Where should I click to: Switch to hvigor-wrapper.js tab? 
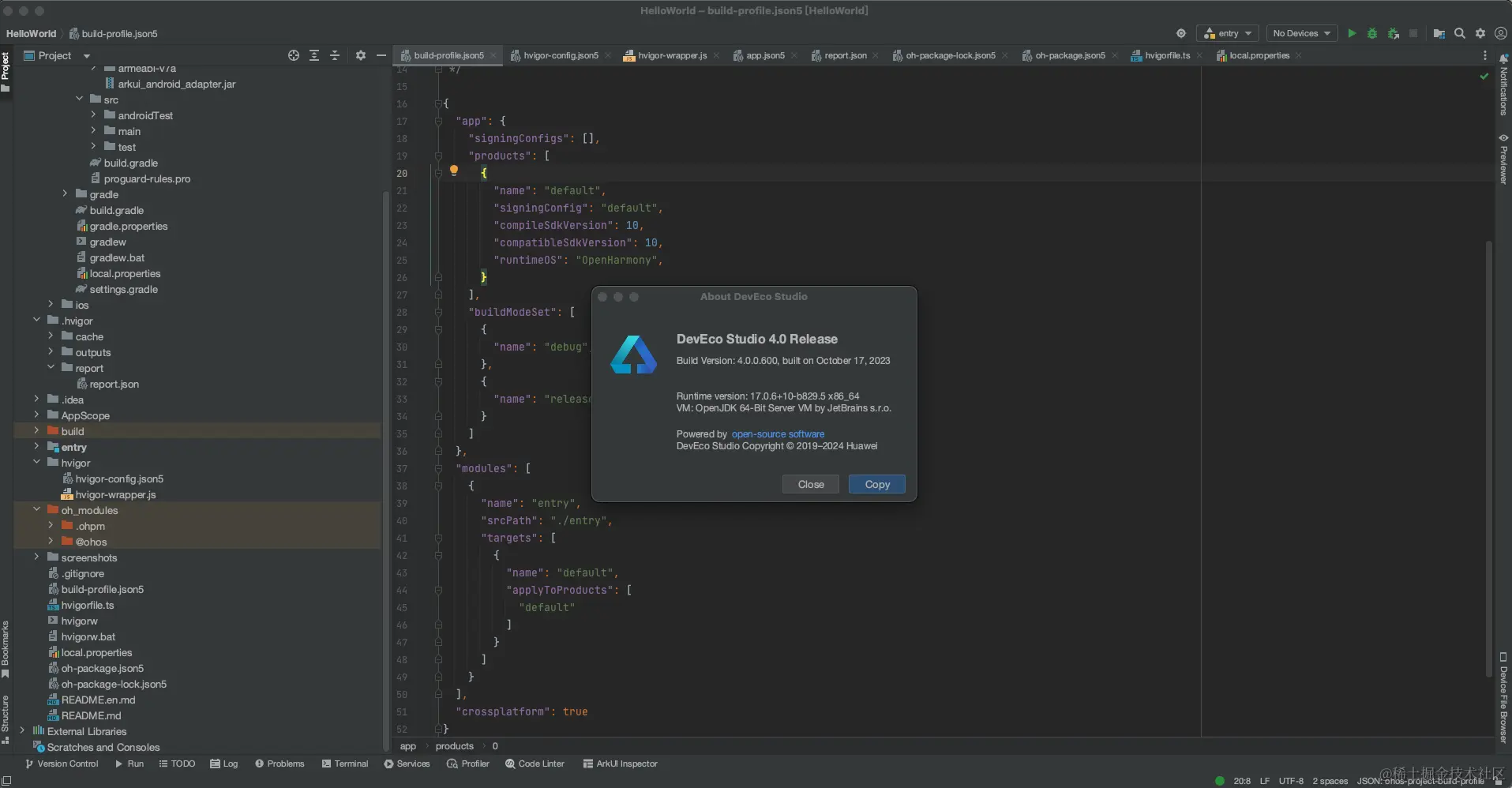click(x=672, y=55)
